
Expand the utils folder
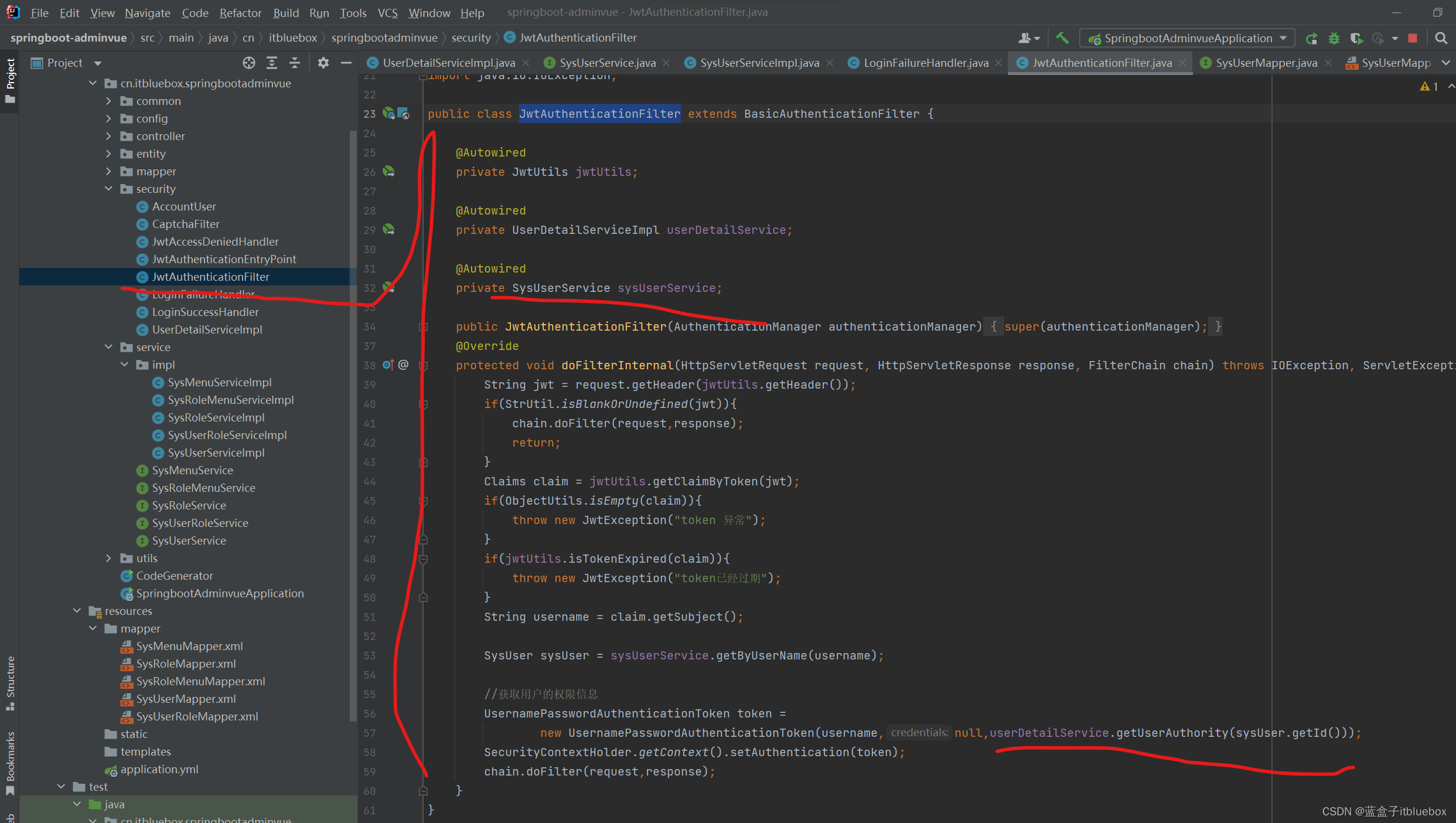[108, 558]
